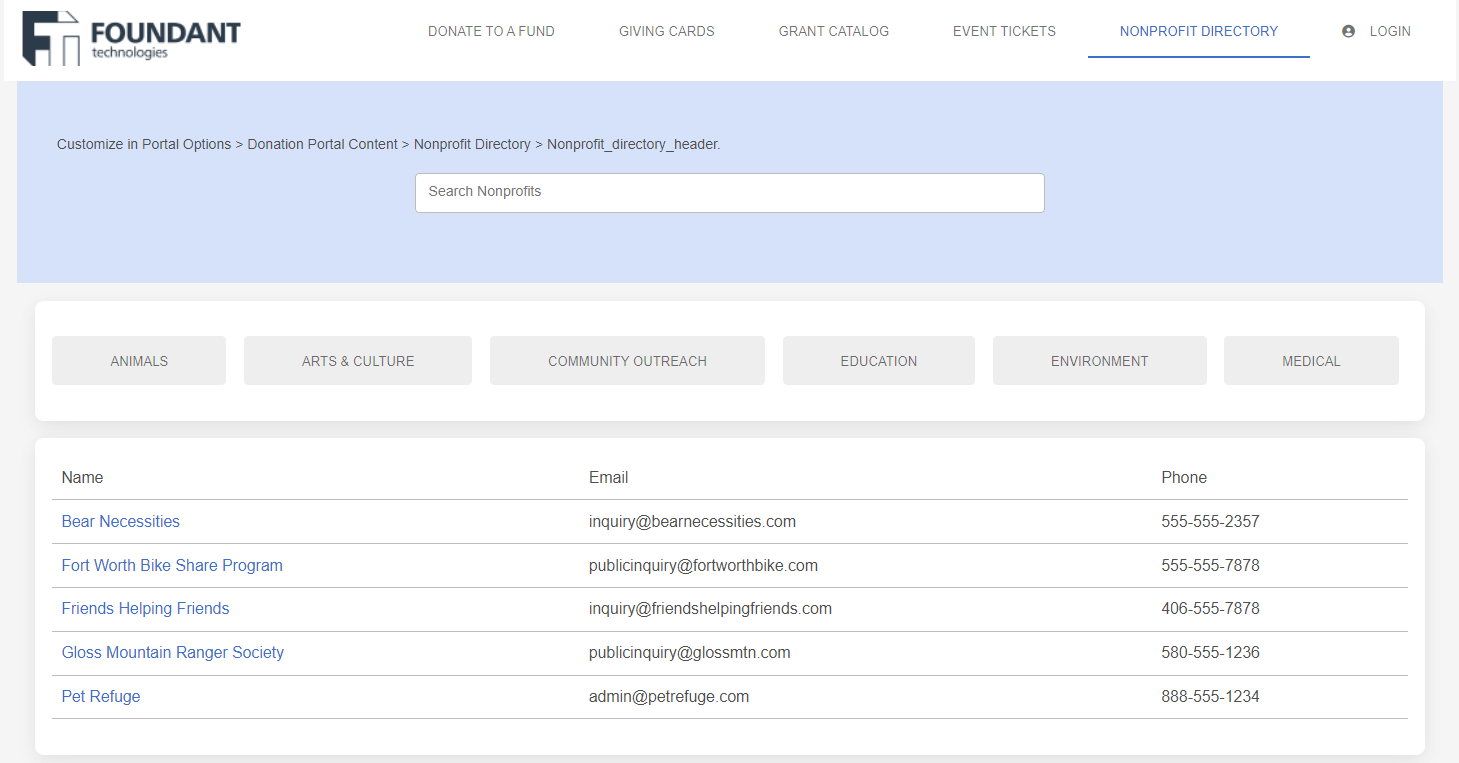Select Gloss Mountain Ranger Society
1459x763 pixels.
172,652
